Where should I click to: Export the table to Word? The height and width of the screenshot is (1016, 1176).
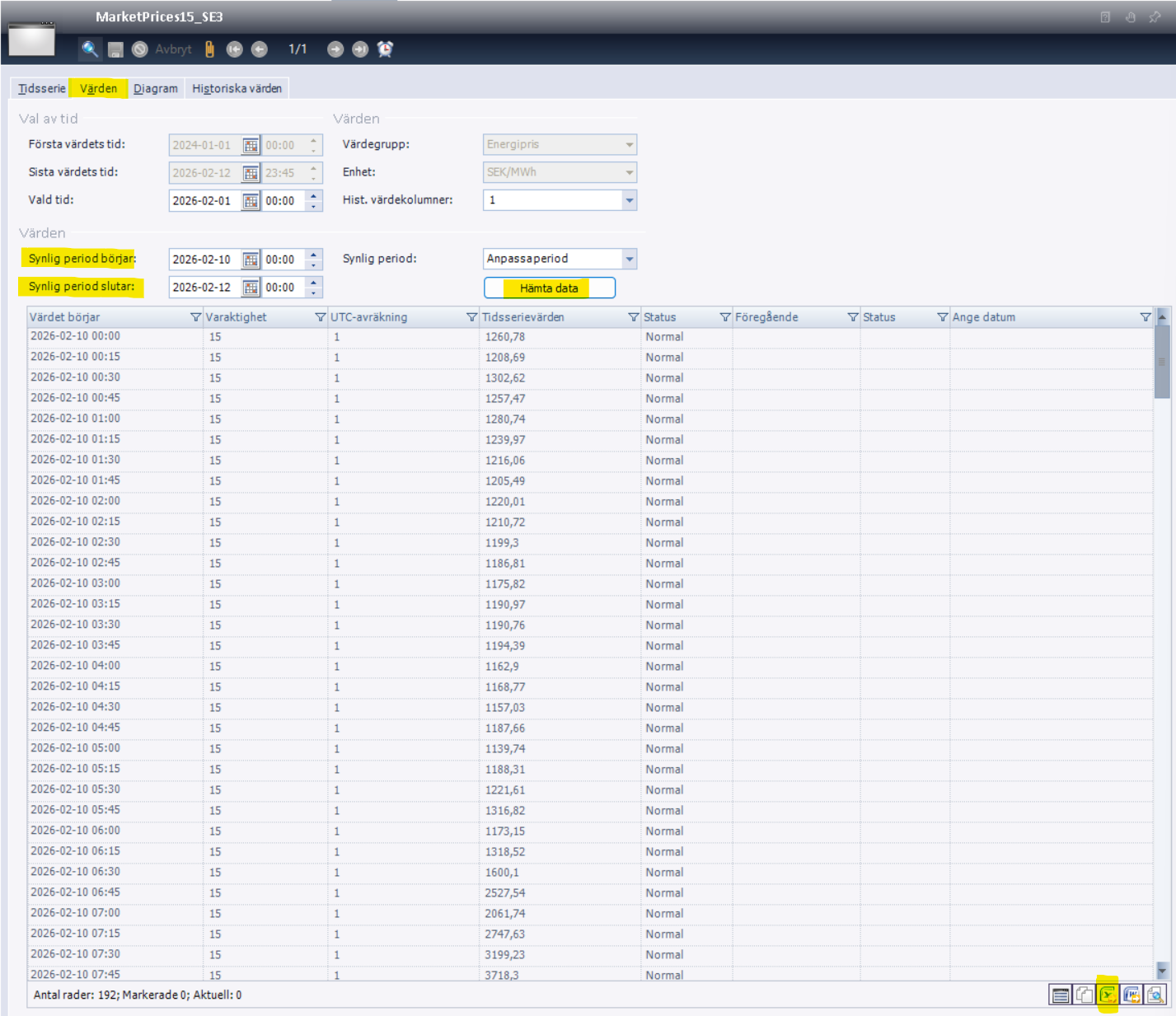(1131, 995)
